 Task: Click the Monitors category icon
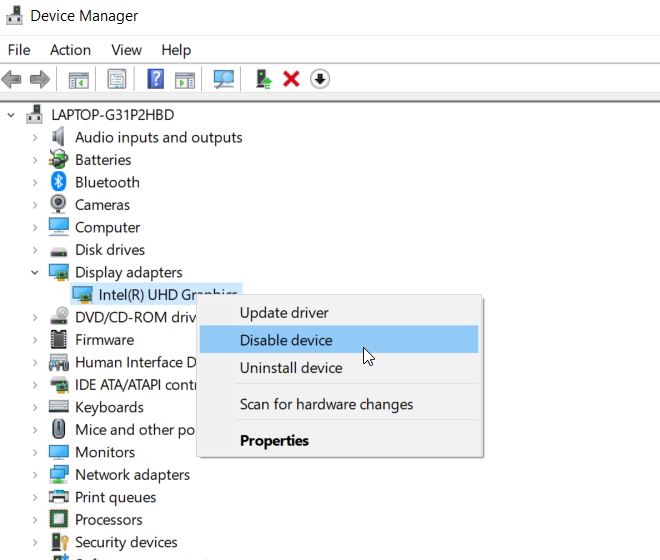[x=59, y=452]
